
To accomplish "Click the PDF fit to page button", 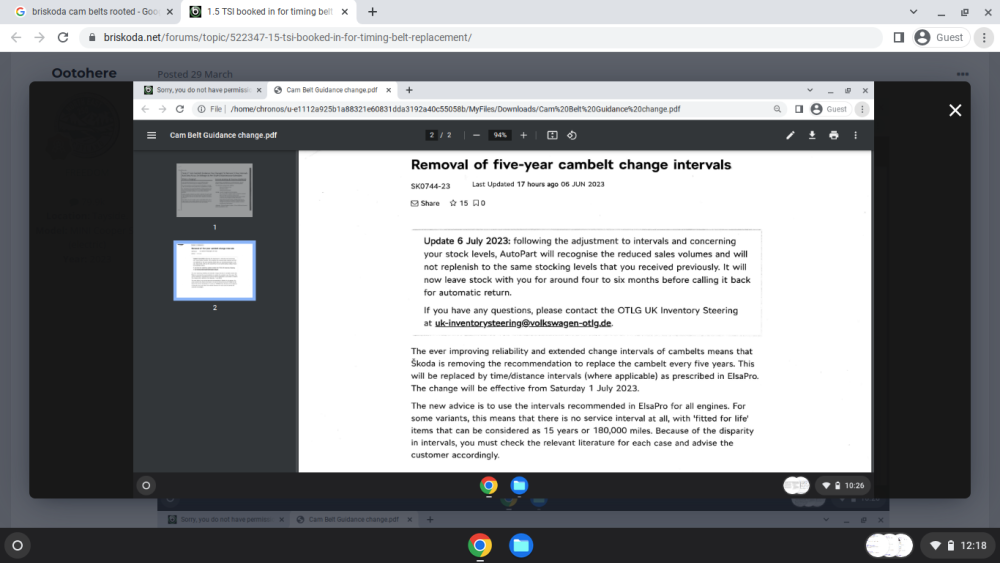I will click(552, 135).
